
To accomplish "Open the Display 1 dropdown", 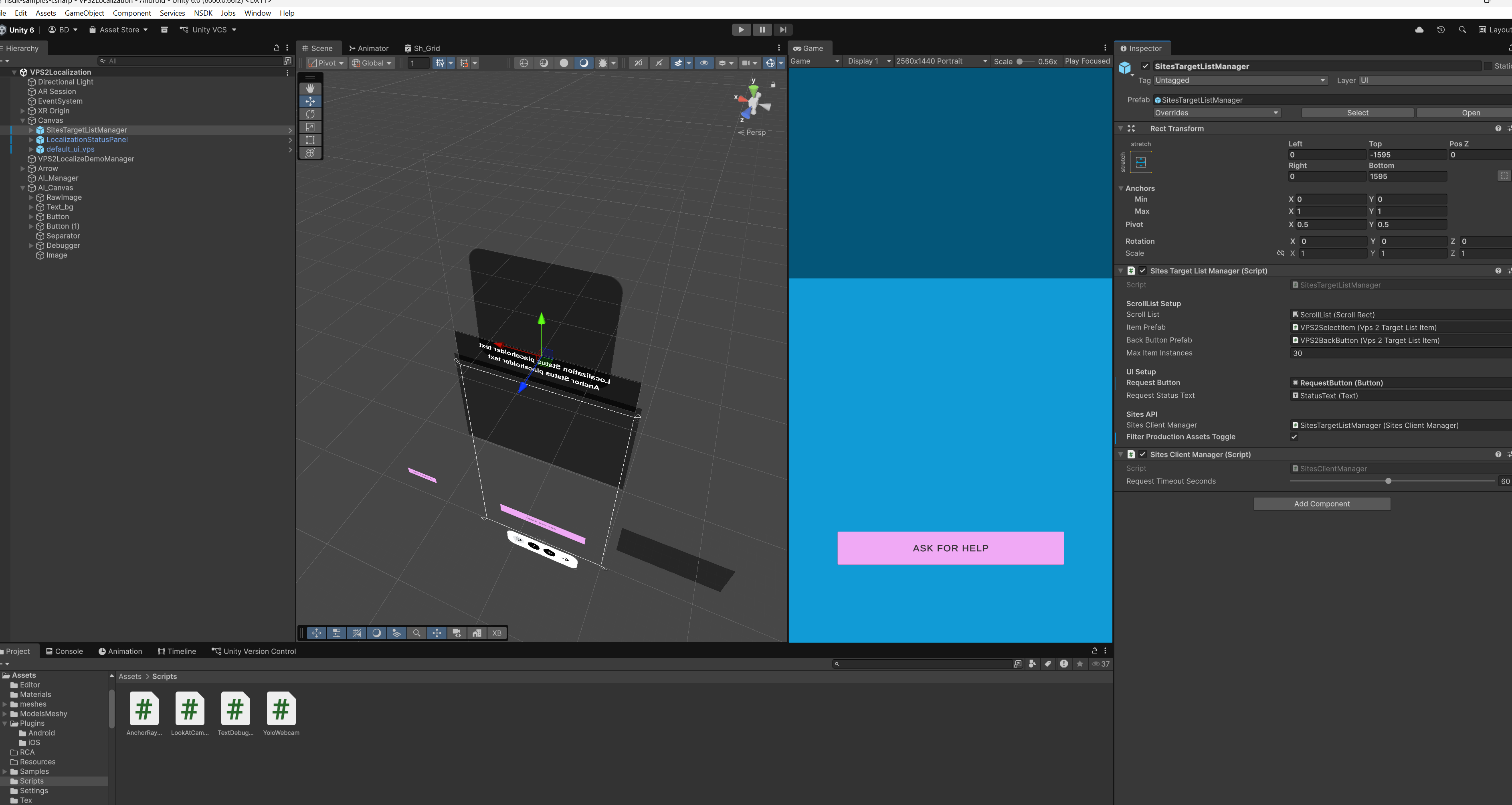I will [x=869, y=61].
